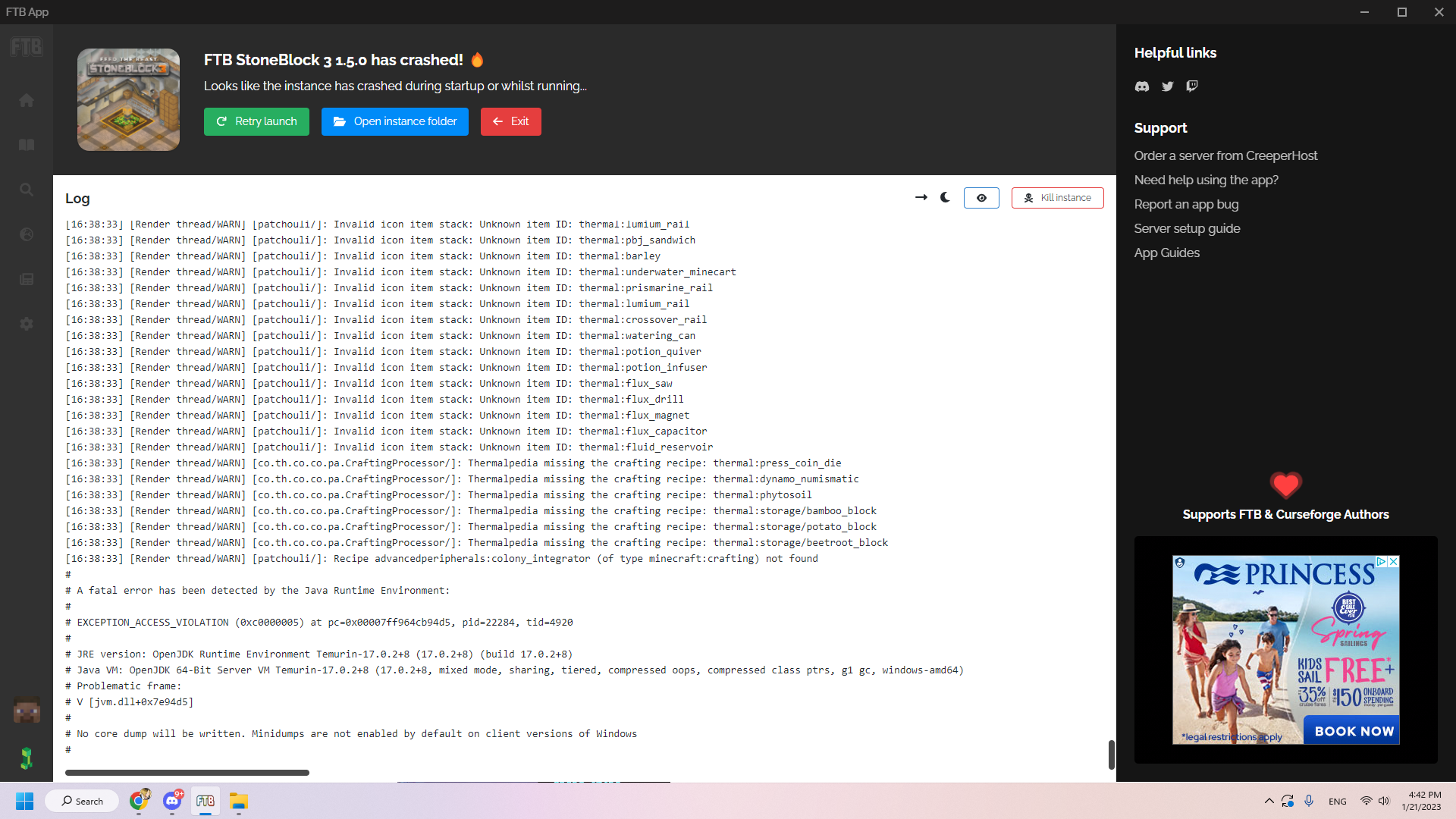Click Retry launch
This screenshot has width=1456, height=819.
coord(256,121)
